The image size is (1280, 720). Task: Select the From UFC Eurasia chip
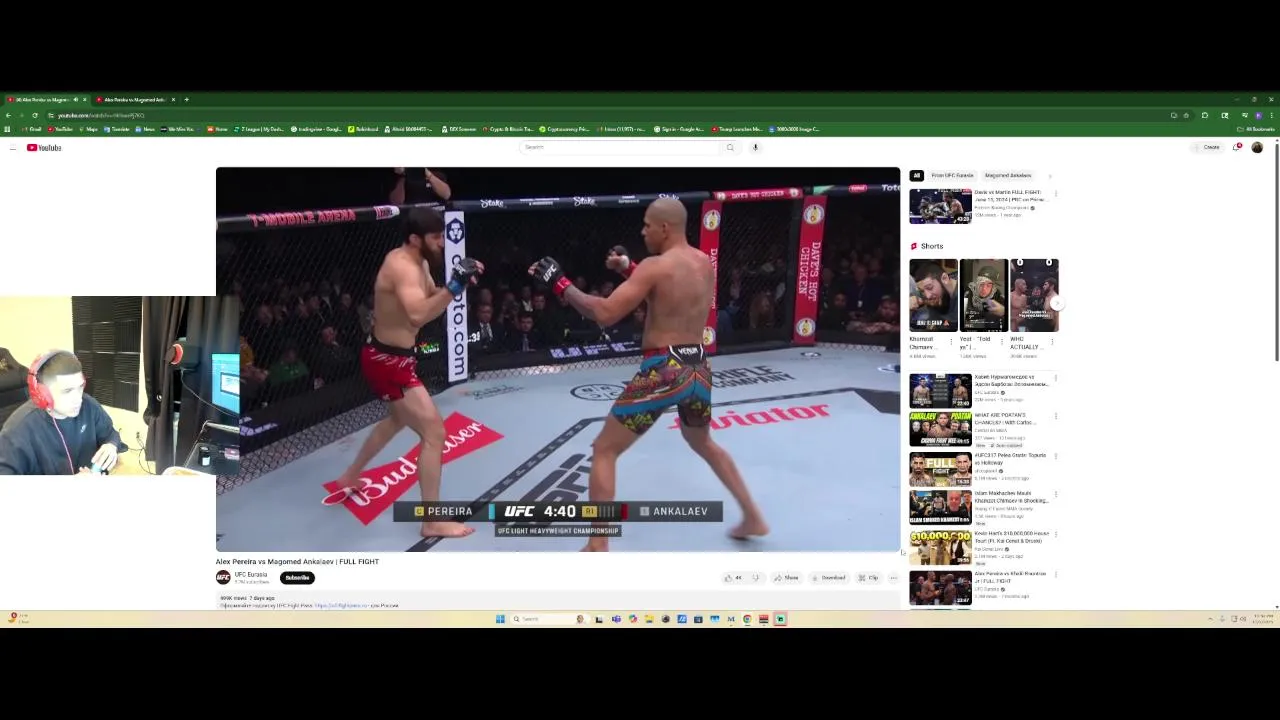pyautogui.click(x=952, y=175)
